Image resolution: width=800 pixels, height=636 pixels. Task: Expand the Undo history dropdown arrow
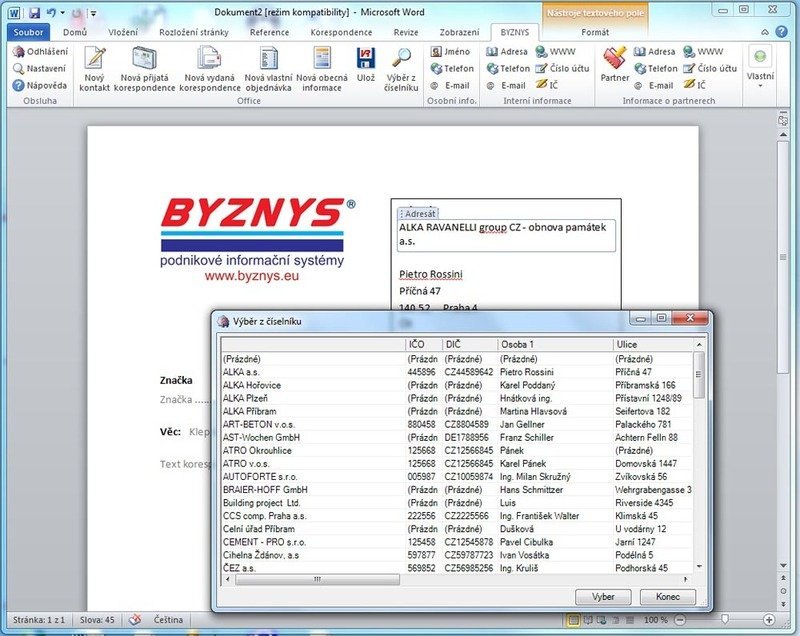click(62, 13)
